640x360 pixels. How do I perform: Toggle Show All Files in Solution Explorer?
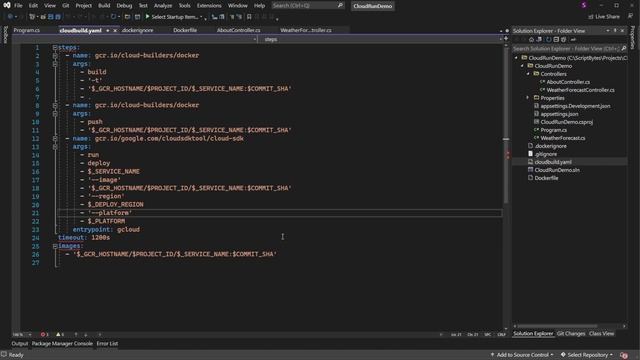(x=564, y=40)
